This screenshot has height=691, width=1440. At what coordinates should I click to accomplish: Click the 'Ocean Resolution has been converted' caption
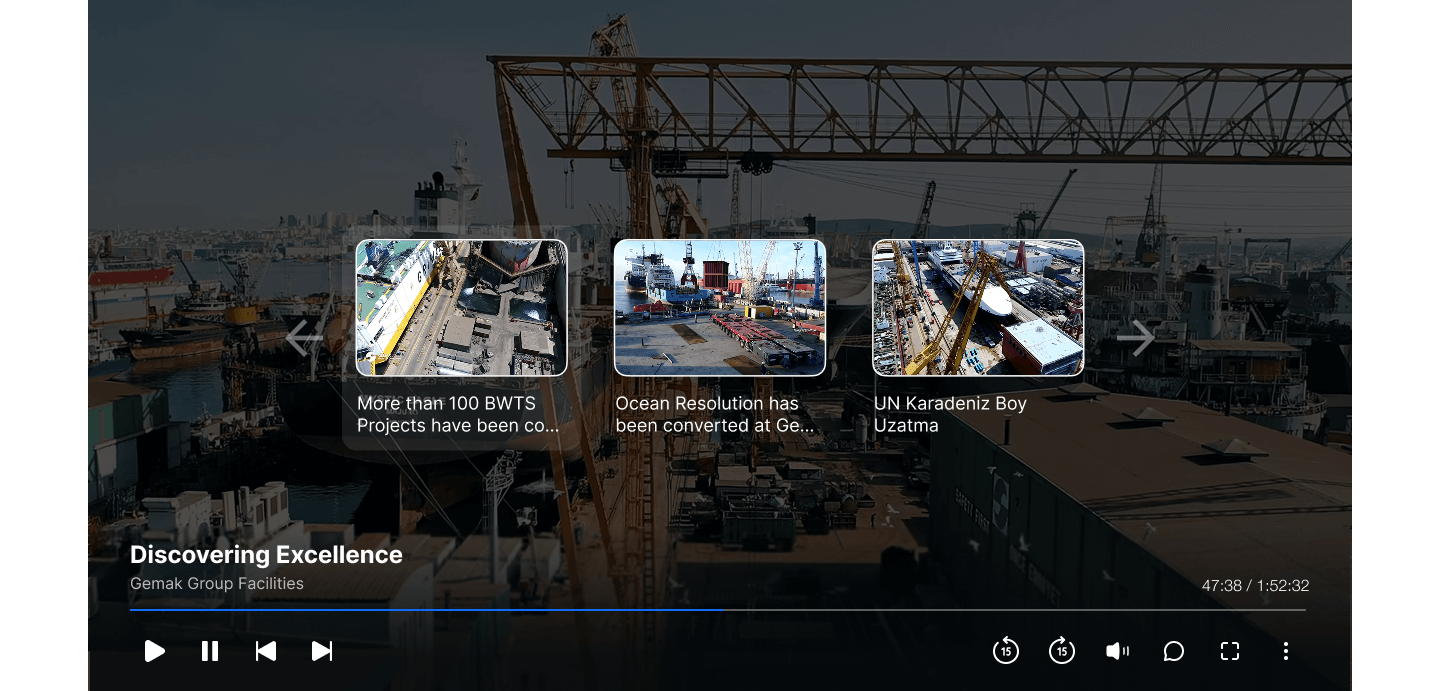pyautogui.click(x=714, y=415)
